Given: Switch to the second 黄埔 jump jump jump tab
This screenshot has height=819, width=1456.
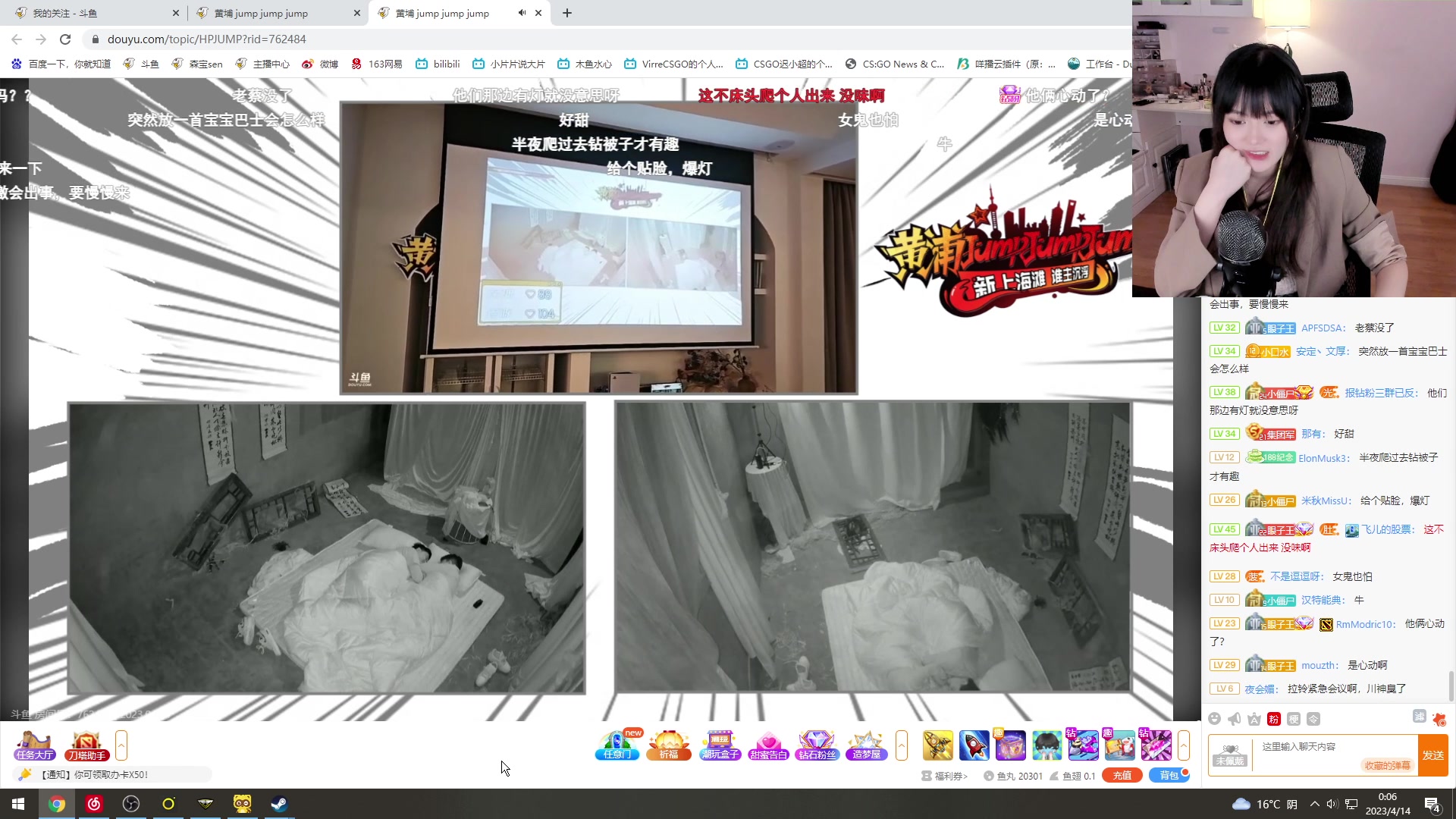Looking at the screenshot, I should coord(278,13).
